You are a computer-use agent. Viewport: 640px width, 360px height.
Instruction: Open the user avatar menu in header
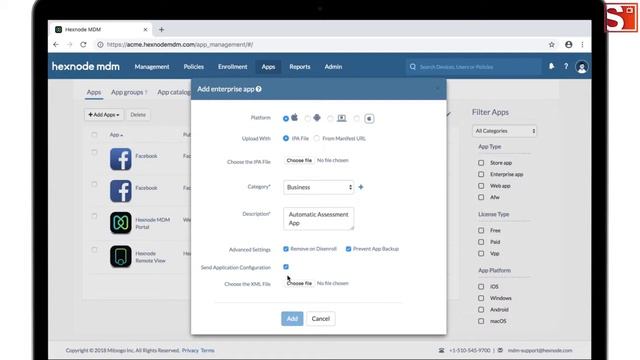tap(582, 67)
